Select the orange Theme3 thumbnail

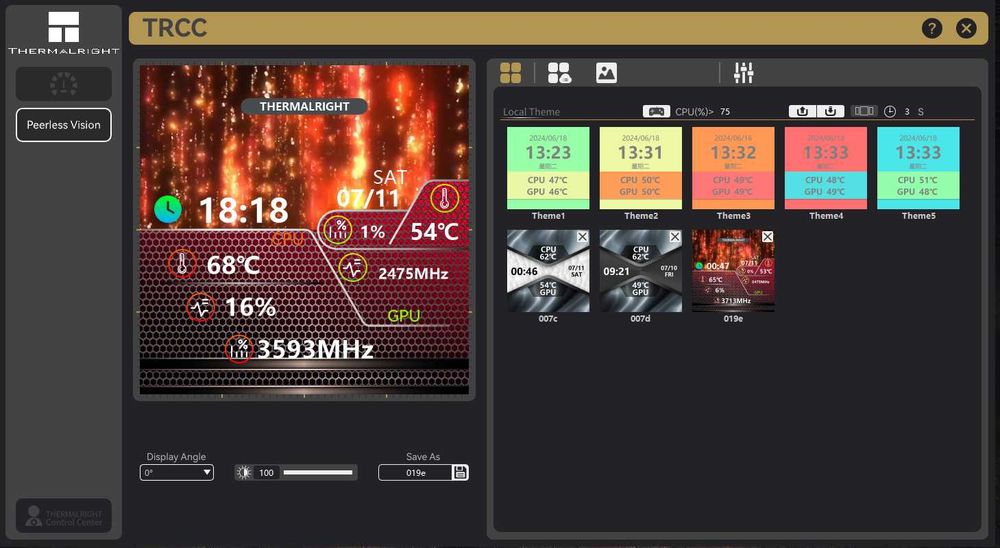point(733,168)
